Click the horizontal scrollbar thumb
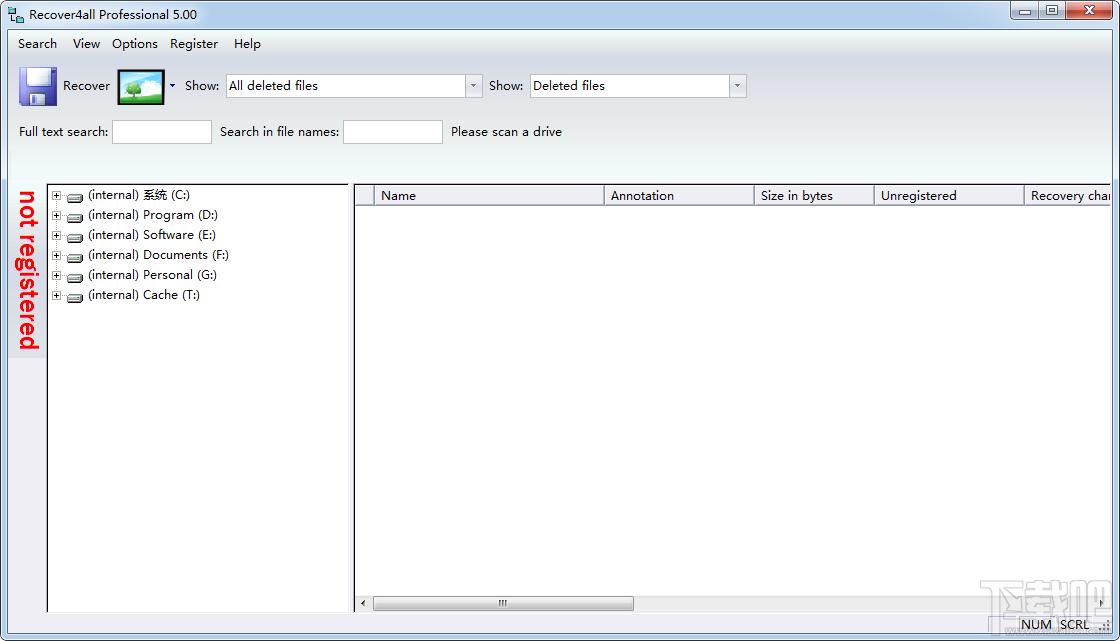Screen dimensions: 1120x641 click(x=503, y=603)
